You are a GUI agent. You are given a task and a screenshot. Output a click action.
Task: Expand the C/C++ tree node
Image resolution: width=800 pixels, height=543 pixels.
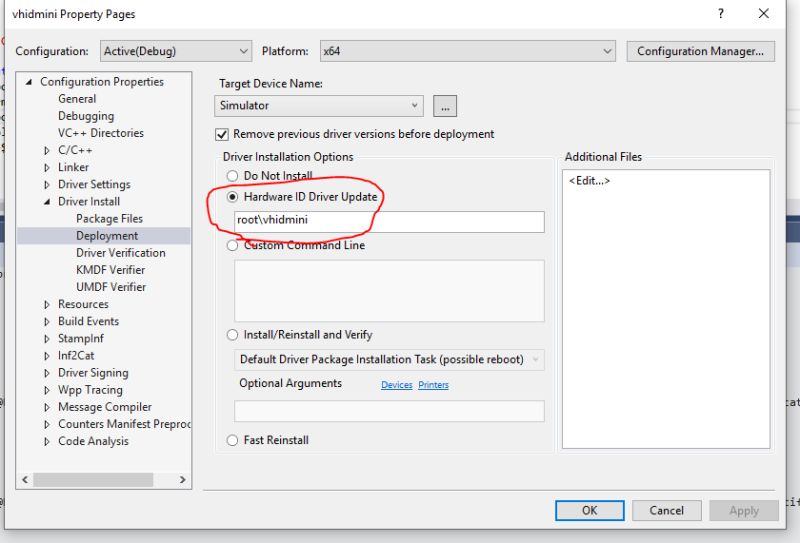[x=47, y=151]
